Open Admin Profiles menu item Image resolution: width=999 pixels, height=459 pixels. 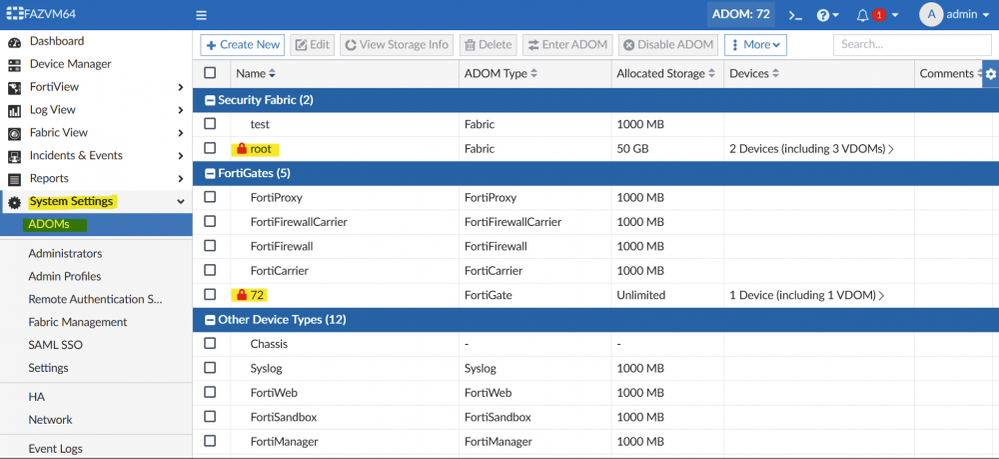[x=64, y=276]
